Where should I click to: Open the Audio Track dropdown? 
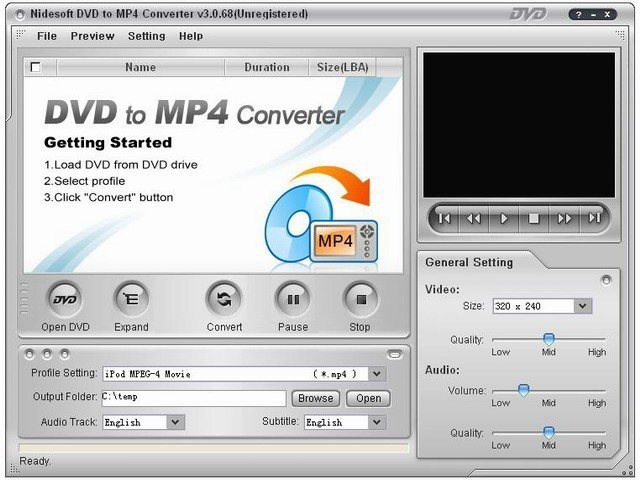pos(175,422)
